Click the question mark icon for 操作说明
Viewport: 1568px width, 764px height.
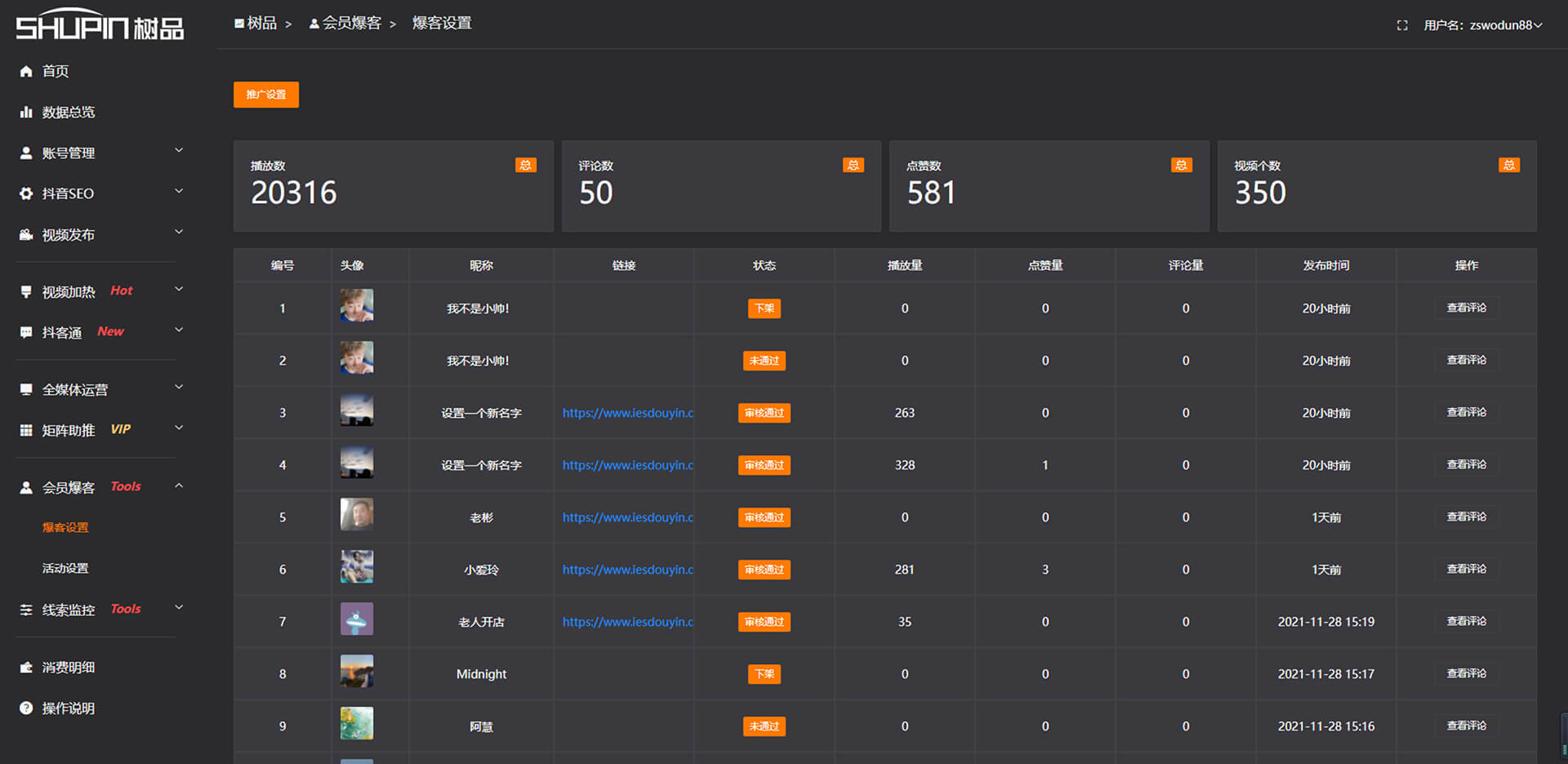pyautogui.click(x=26, y=708)
